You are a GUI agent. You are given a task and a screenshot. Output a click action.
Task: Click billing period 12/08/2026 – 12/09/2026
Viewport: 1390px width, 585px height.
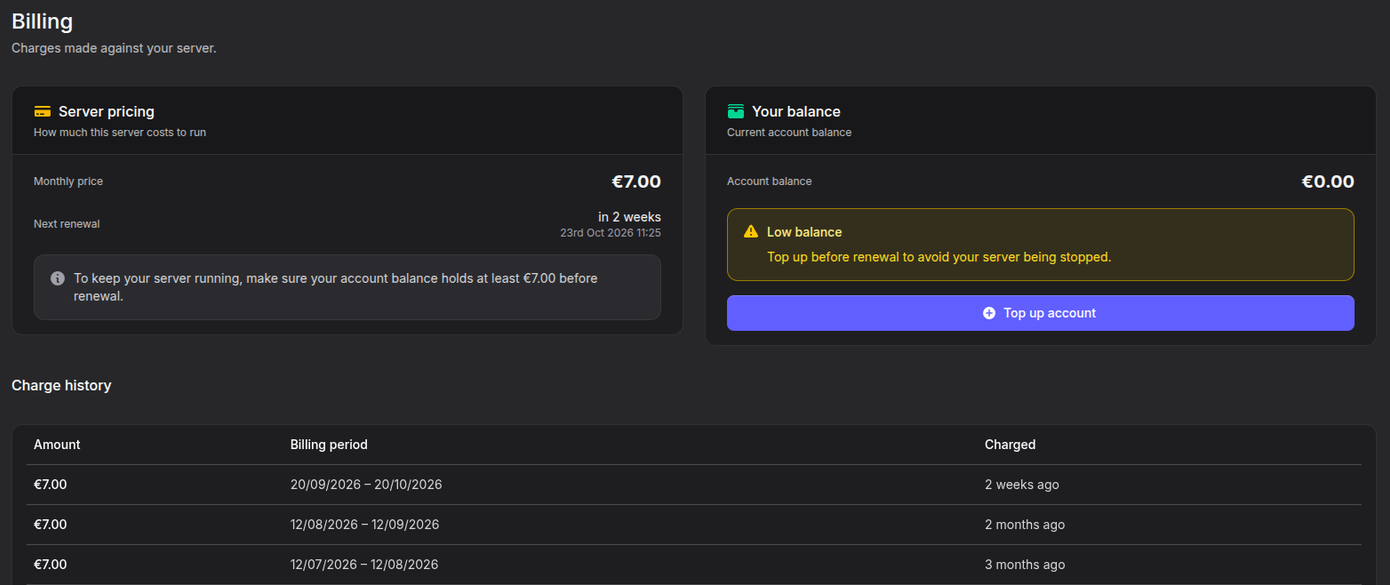[x=365, y=524]
